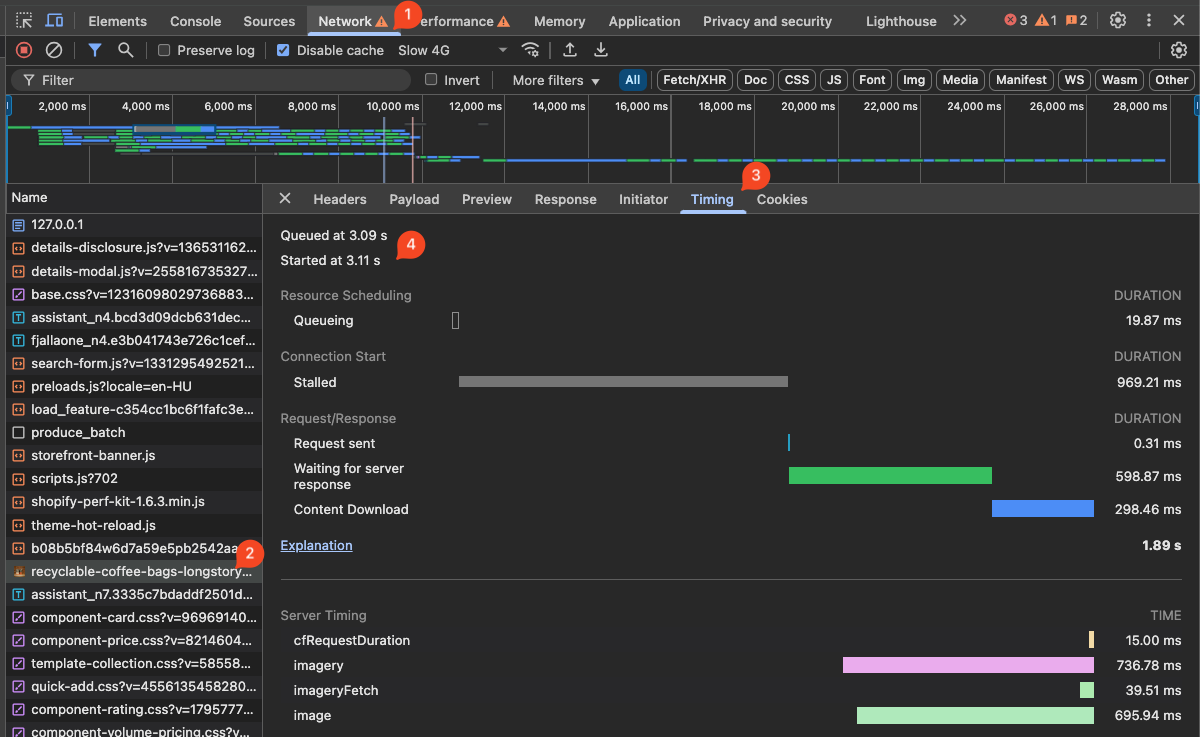Click the Explanation link
The image size is (1200, 737).
pyautogui.click(x=316, y=545)
